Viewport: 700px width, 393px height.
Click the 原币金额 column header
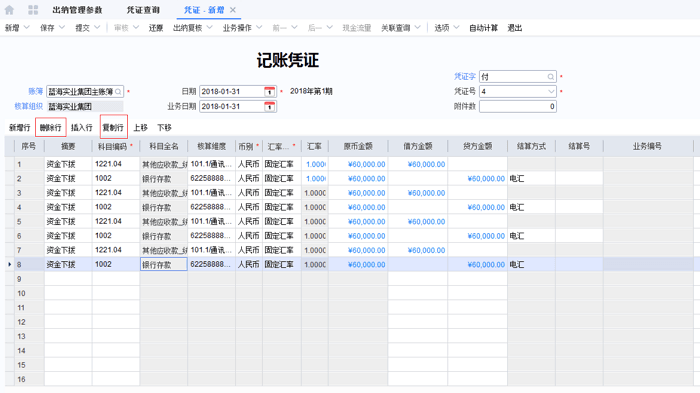point(358,146)
